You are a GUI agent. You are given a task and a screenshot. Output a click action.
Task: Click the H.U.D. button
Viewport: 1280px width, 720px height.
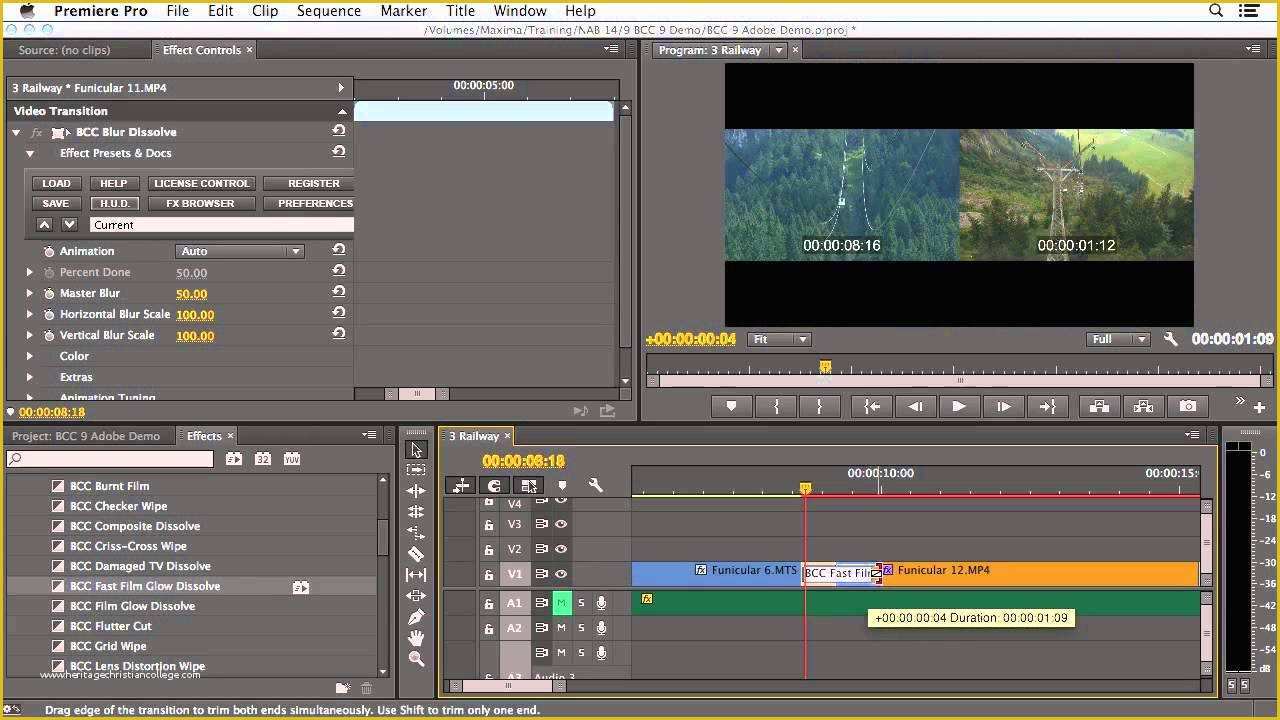[x=114, y=203]
